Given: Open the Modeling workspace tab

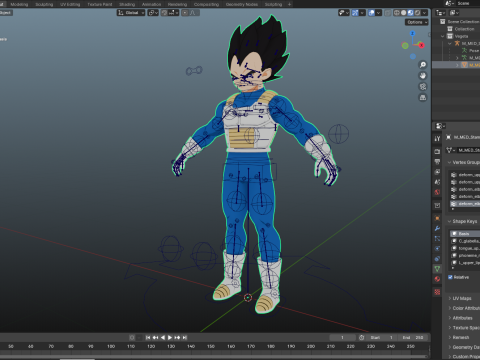Looking at the screenshot, I should 19,4.
